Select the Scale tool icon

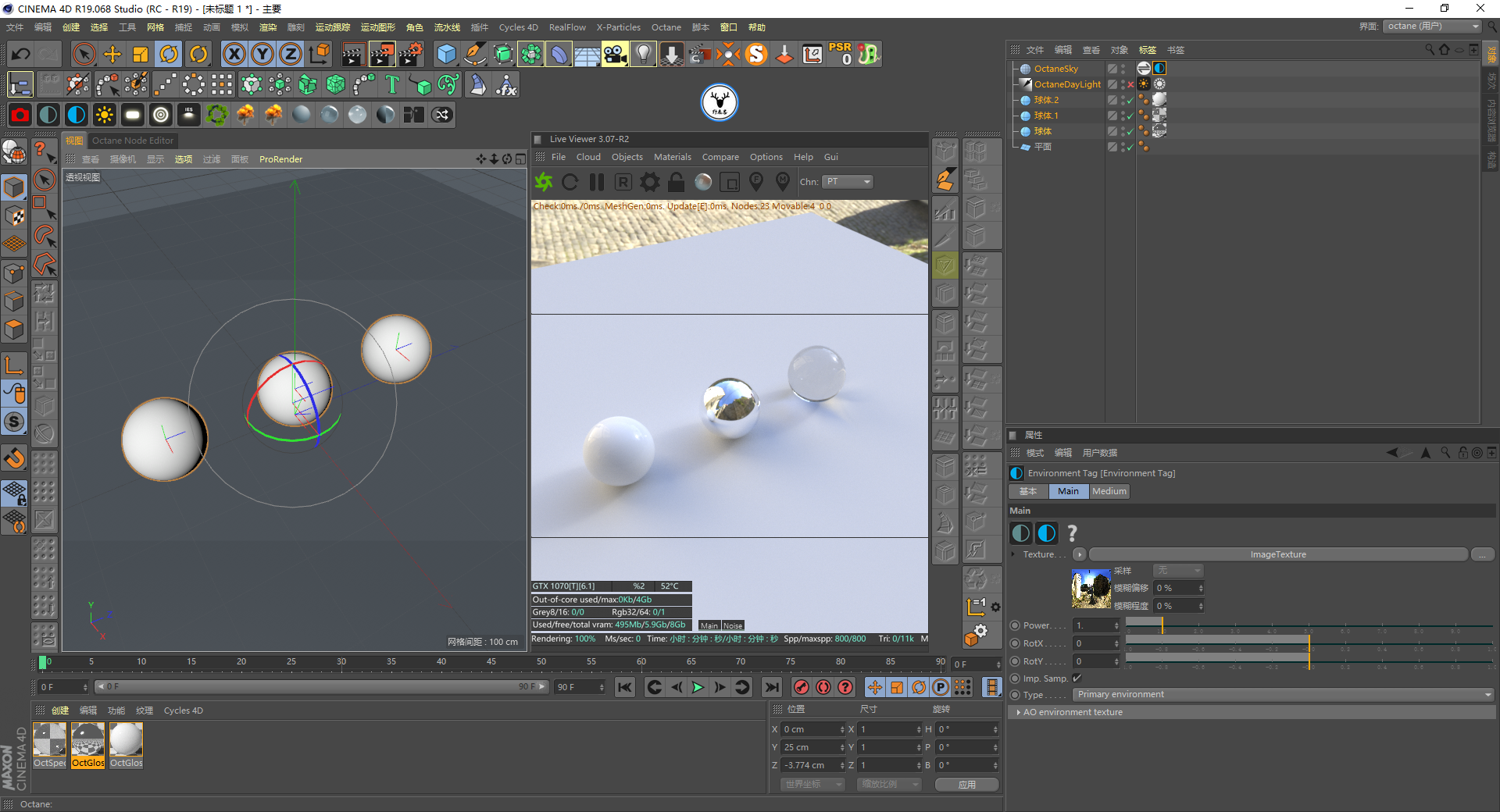point(141,54)
